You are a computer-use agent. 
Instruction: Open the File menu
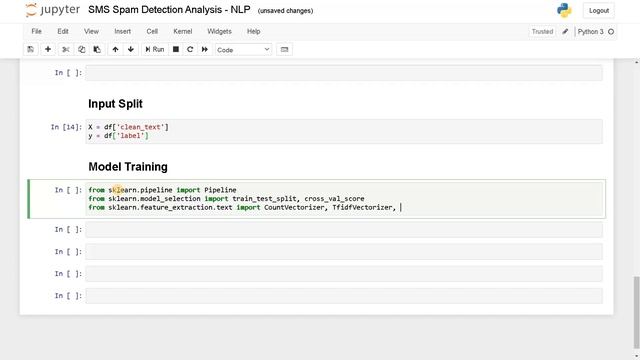(x=36, y=31)
